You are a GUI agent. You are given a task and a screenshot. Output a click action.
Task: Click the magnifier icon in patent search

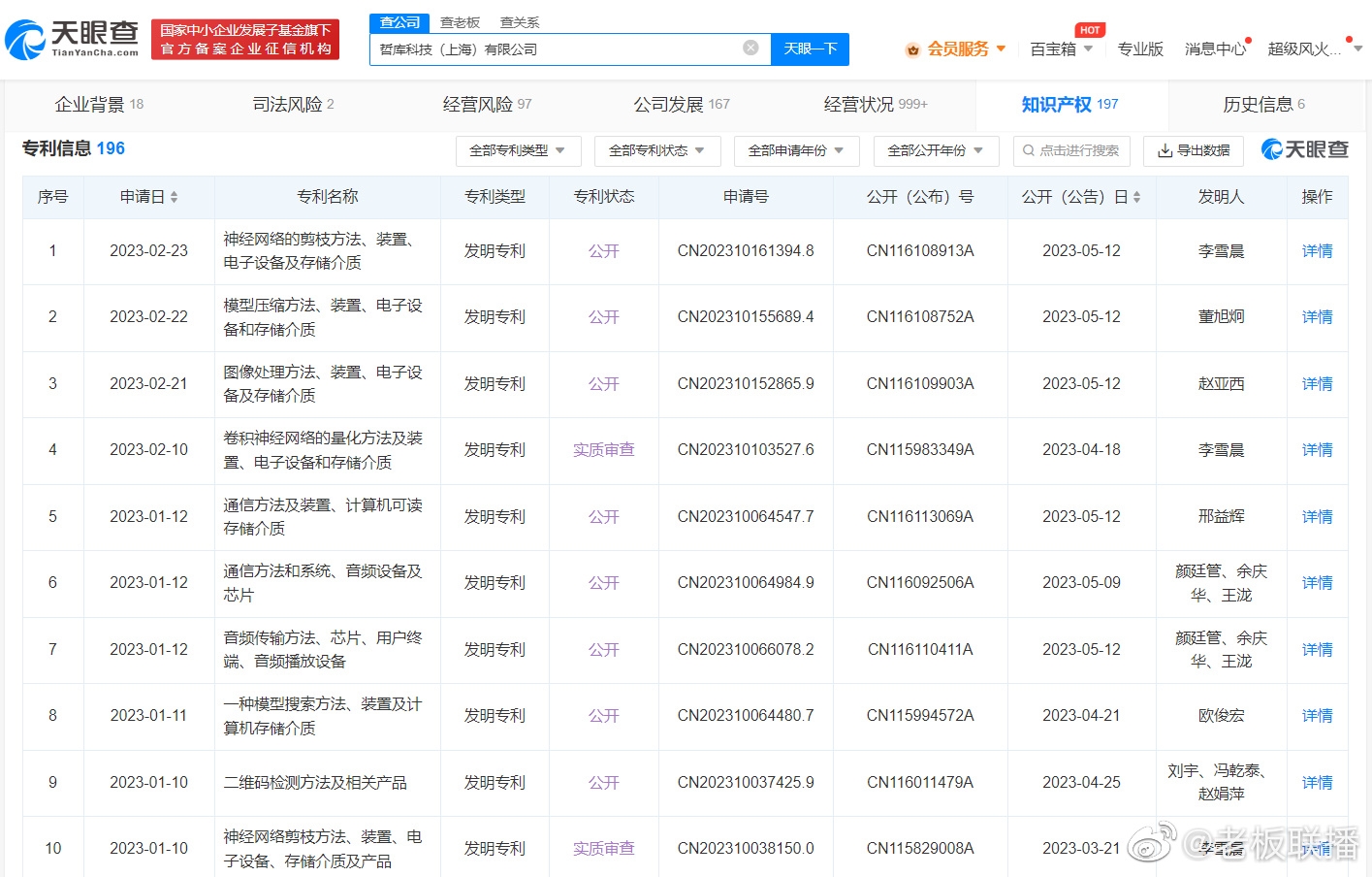tap(1029, 150)
